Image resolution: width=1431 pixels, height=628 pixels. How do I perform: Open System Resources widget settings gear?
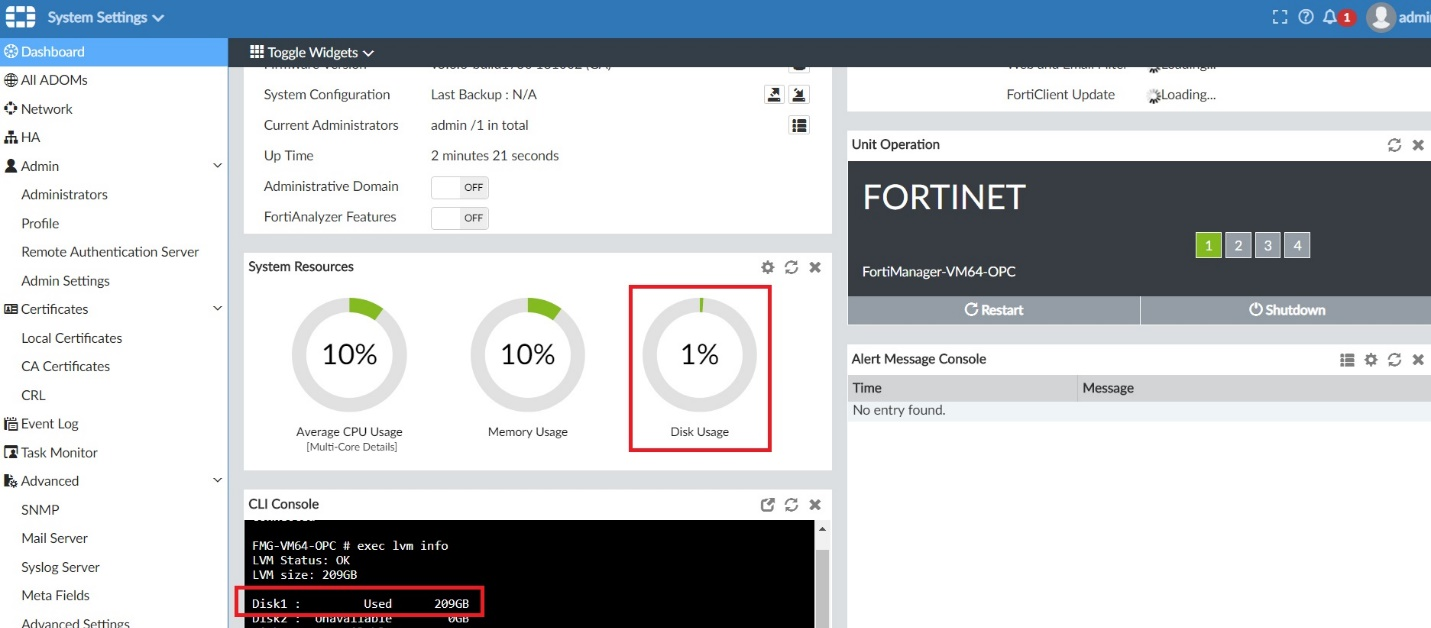click(767, 267)
